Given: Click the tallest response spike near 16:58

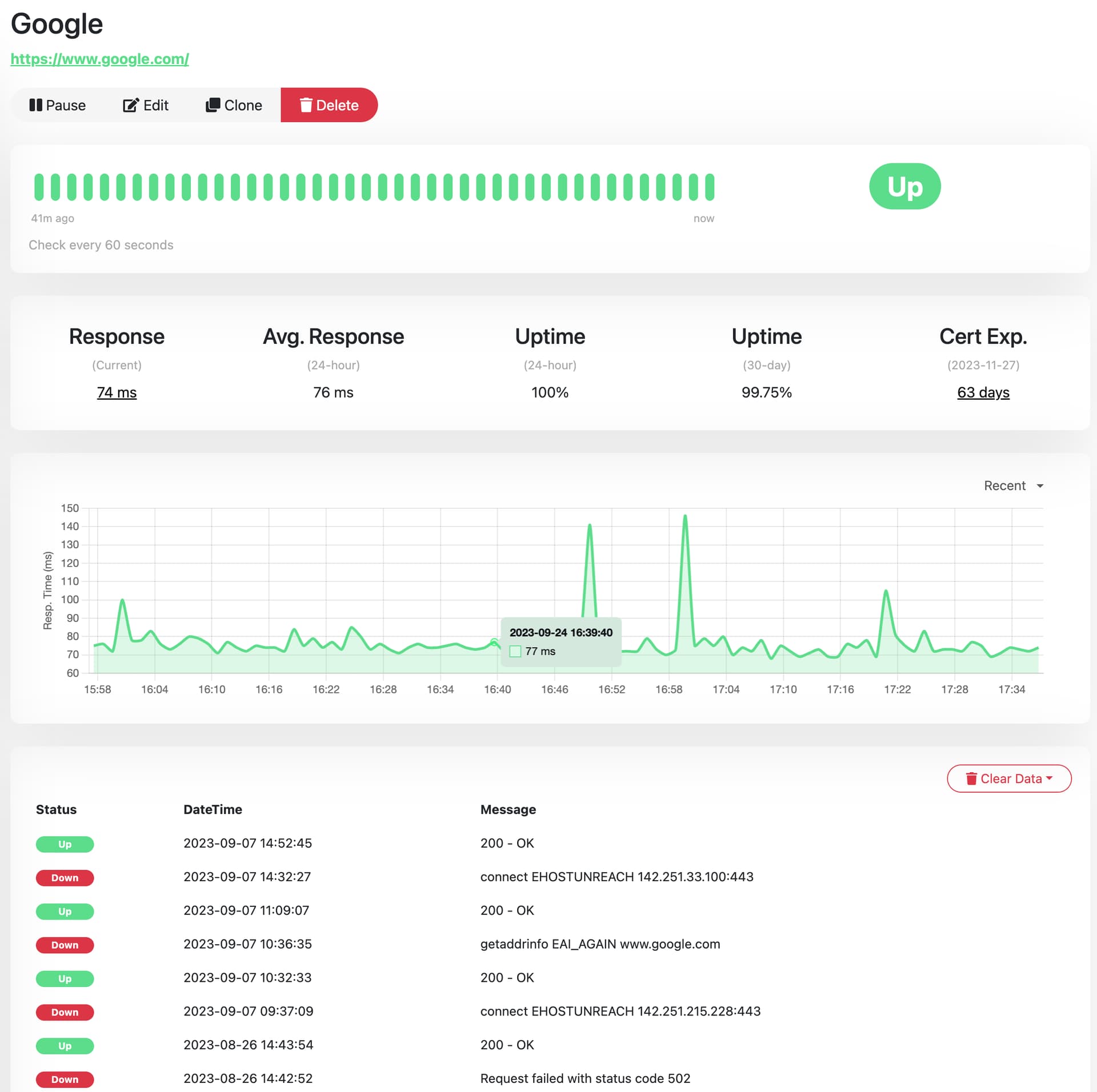Looking at the screenshot, I should (685, 517).
